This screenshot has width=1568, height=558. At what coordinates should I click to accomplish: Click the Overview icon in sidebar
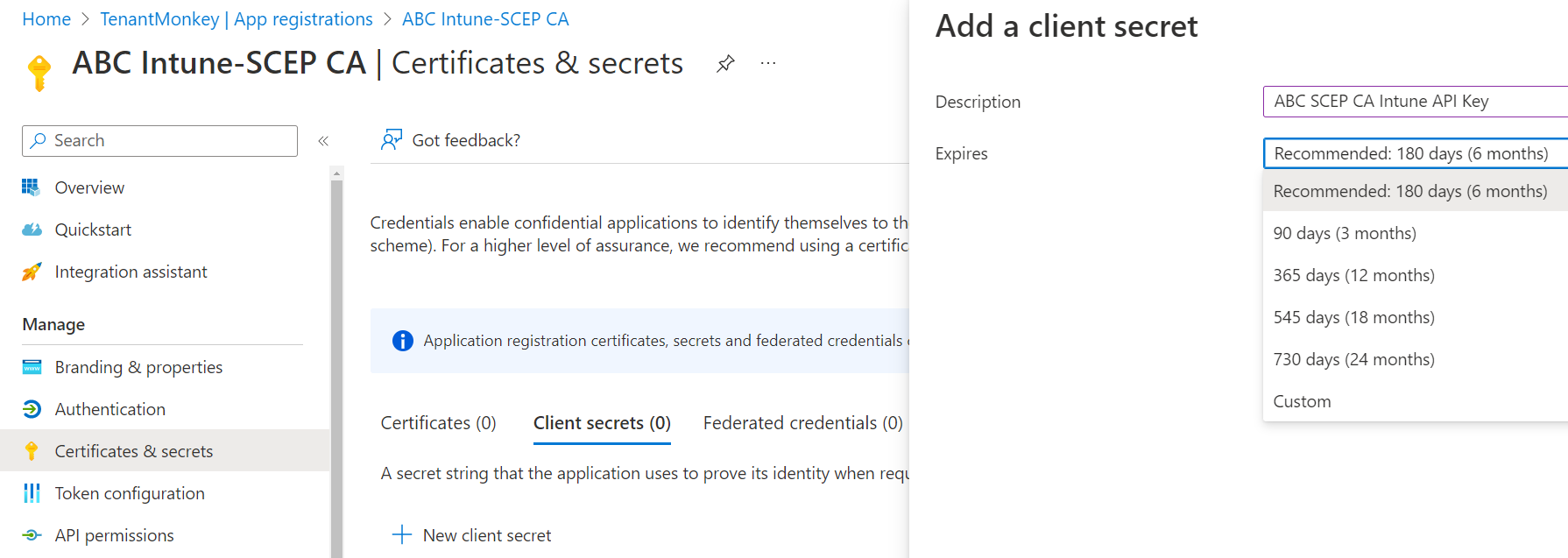[x=32, y=187]
